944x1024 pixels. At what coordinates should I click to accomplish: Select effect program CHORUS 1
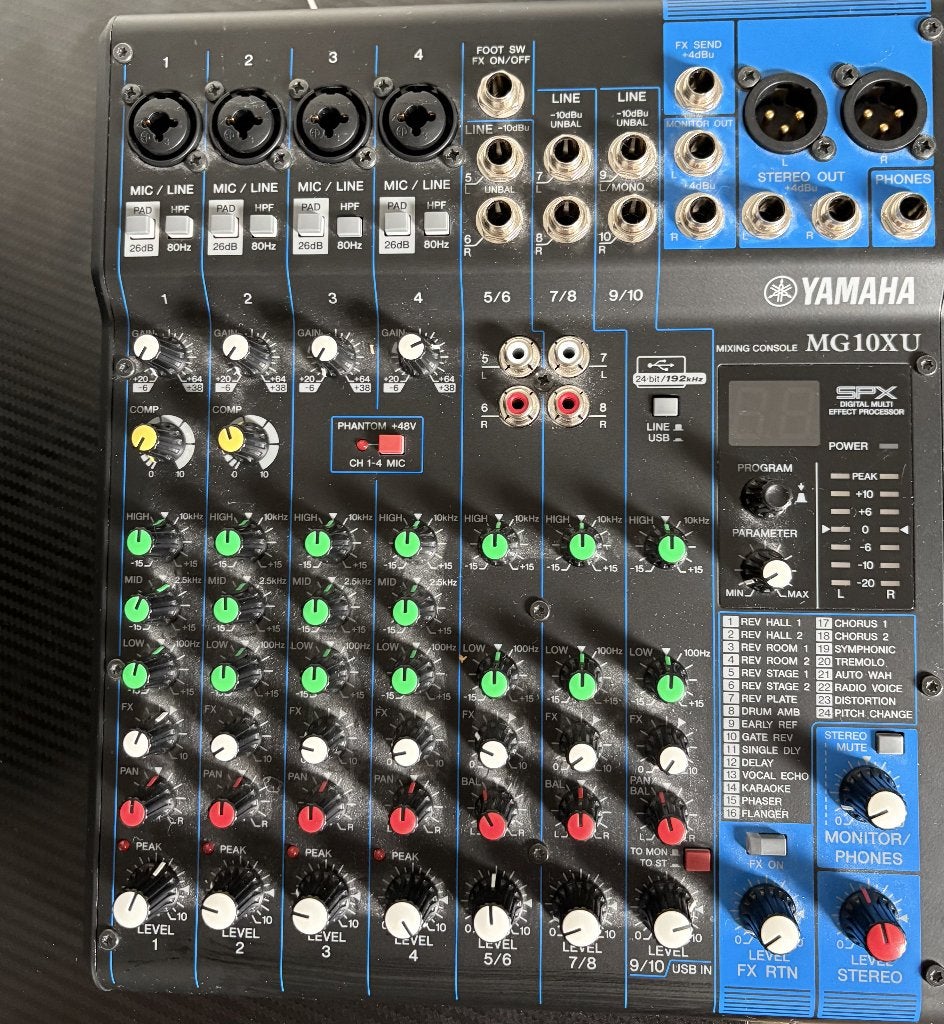853,624
